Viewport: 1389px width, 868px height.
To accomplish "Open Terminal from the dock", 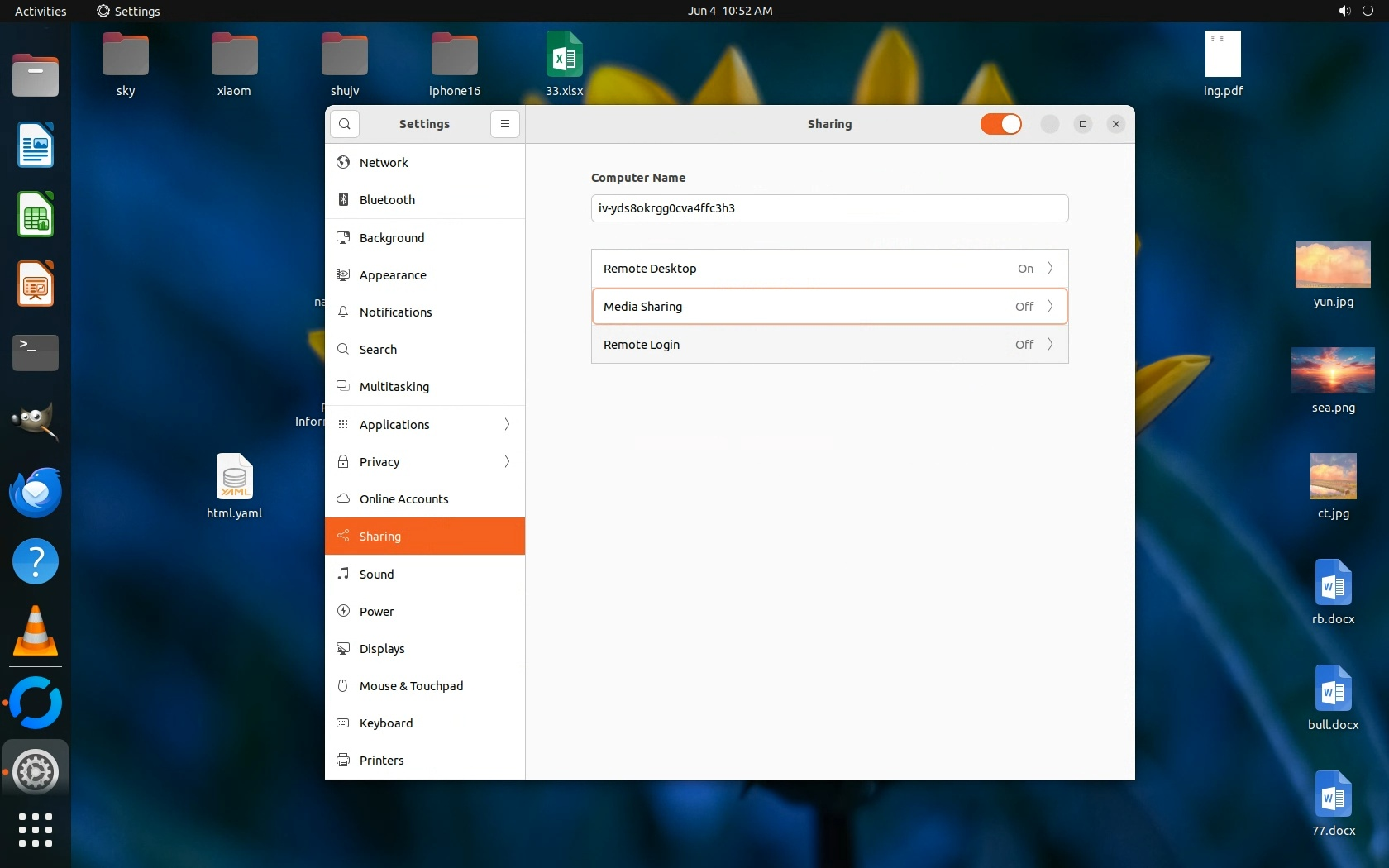I will [x=36, y=352].
